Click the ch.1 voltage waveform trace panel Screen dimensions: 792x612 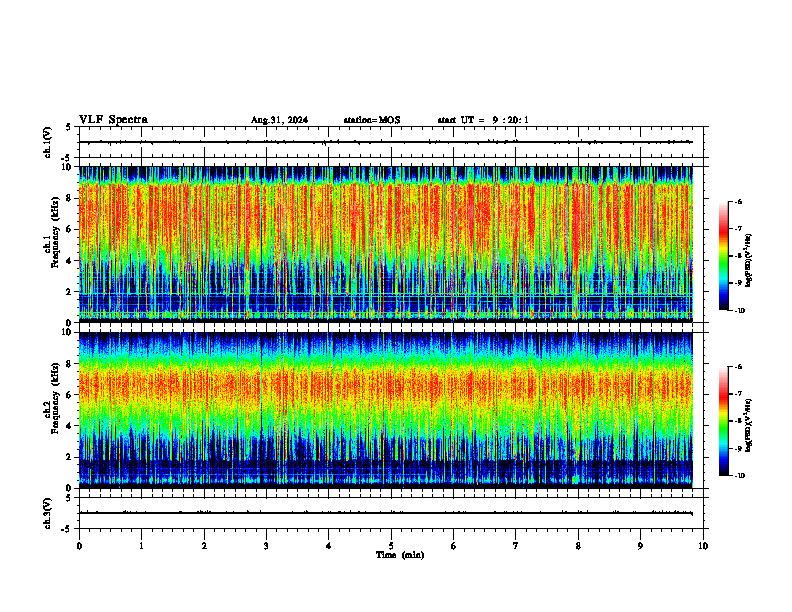(391, 142)
